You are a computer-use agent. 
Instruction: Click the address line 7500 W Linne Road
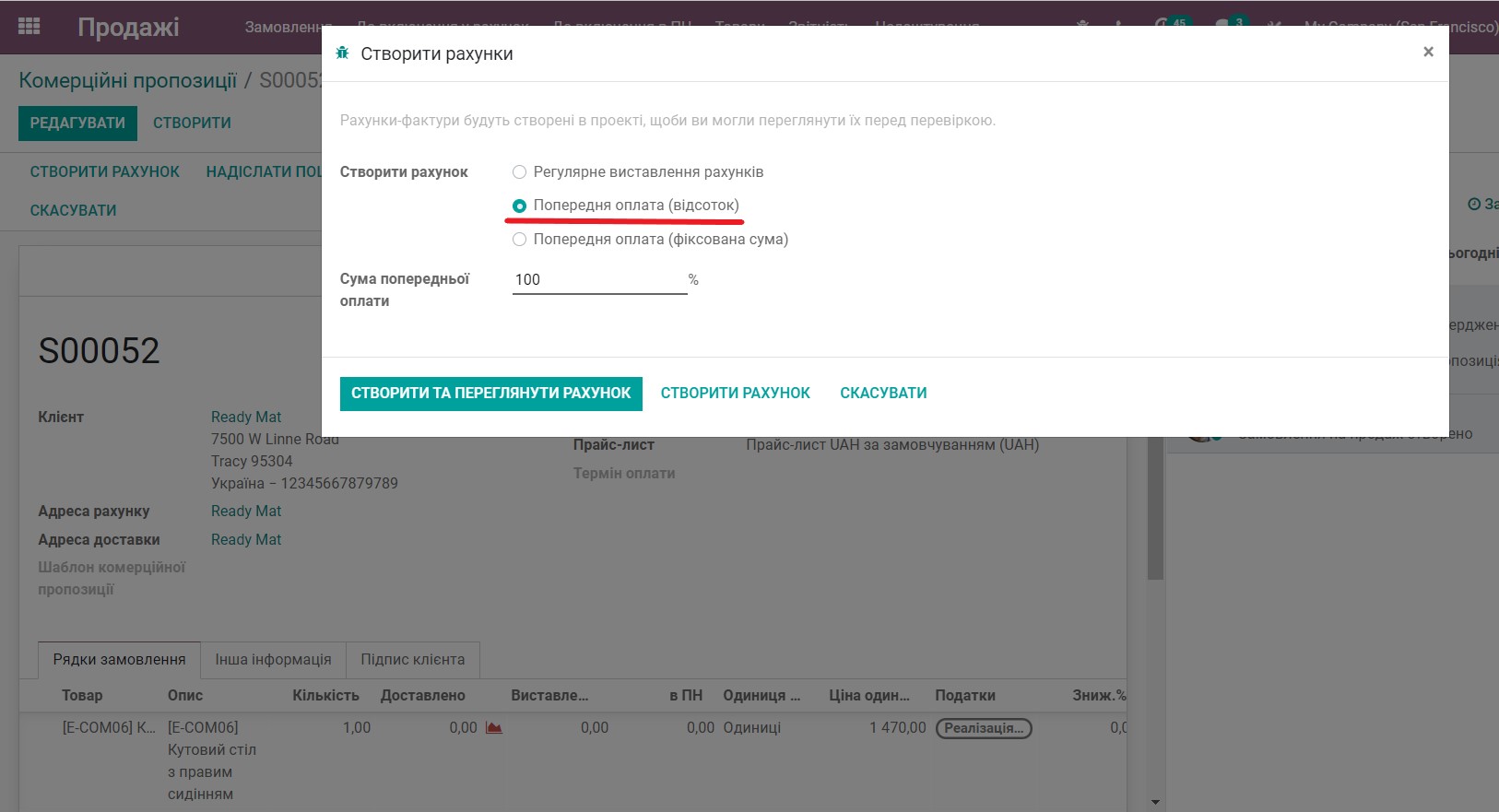[275, 440]
